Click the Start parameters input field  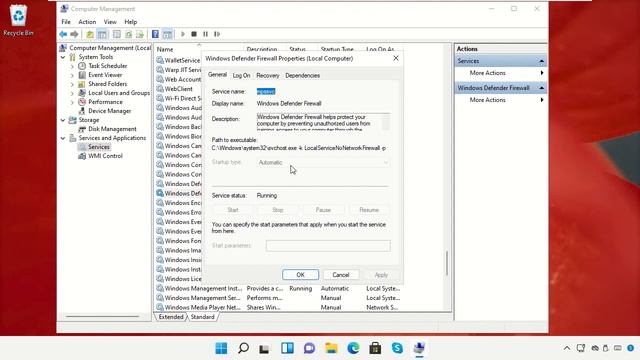[x=328, y=246]
